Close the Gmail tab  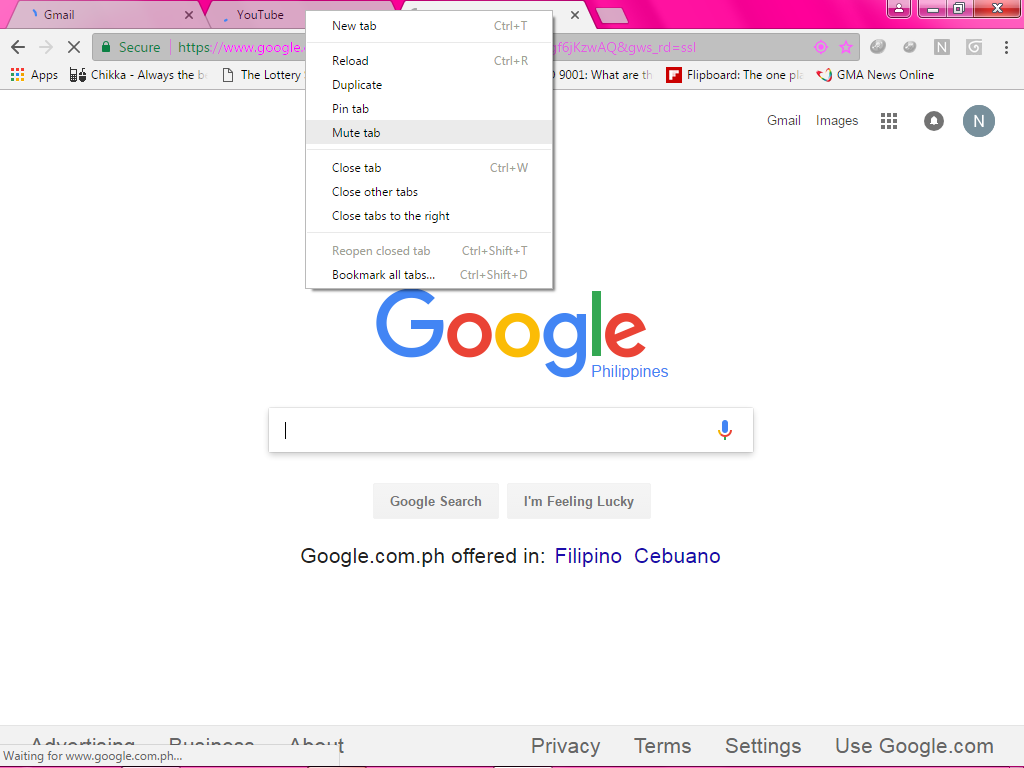pos(189,14)
